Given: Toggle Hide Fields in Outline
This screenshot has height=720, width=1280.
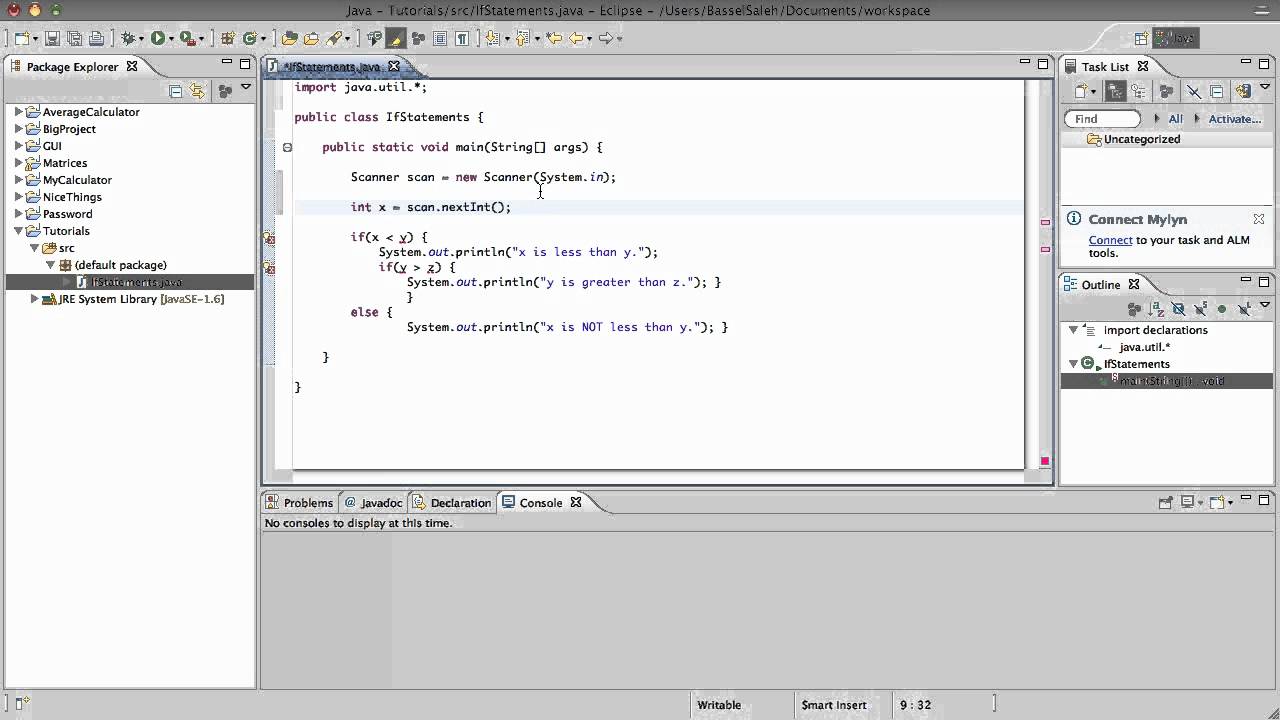Looking at the screenshot, I should coord(1178,310).
